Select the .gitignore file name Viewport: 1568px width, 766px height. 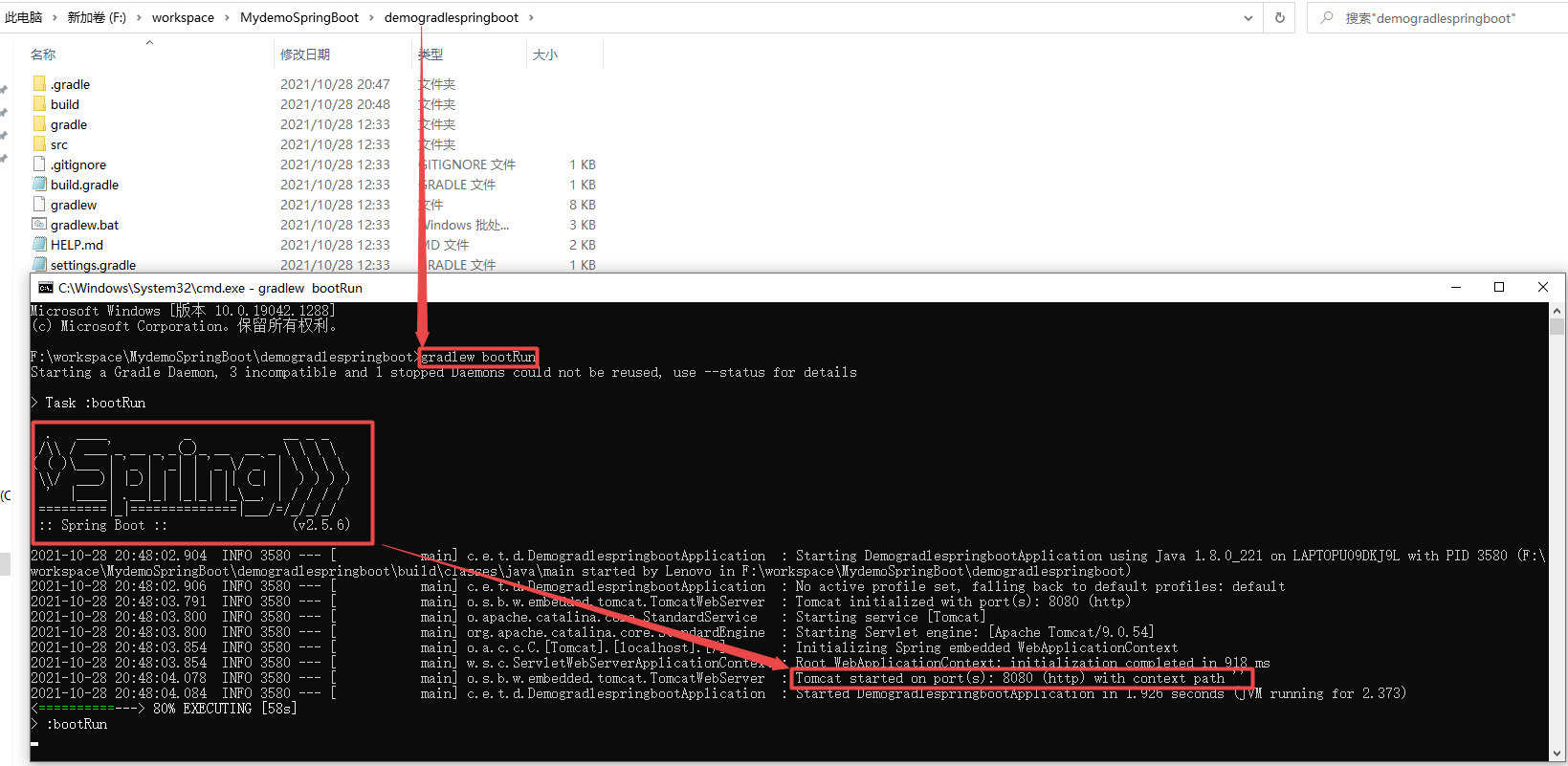click(78, 164)
